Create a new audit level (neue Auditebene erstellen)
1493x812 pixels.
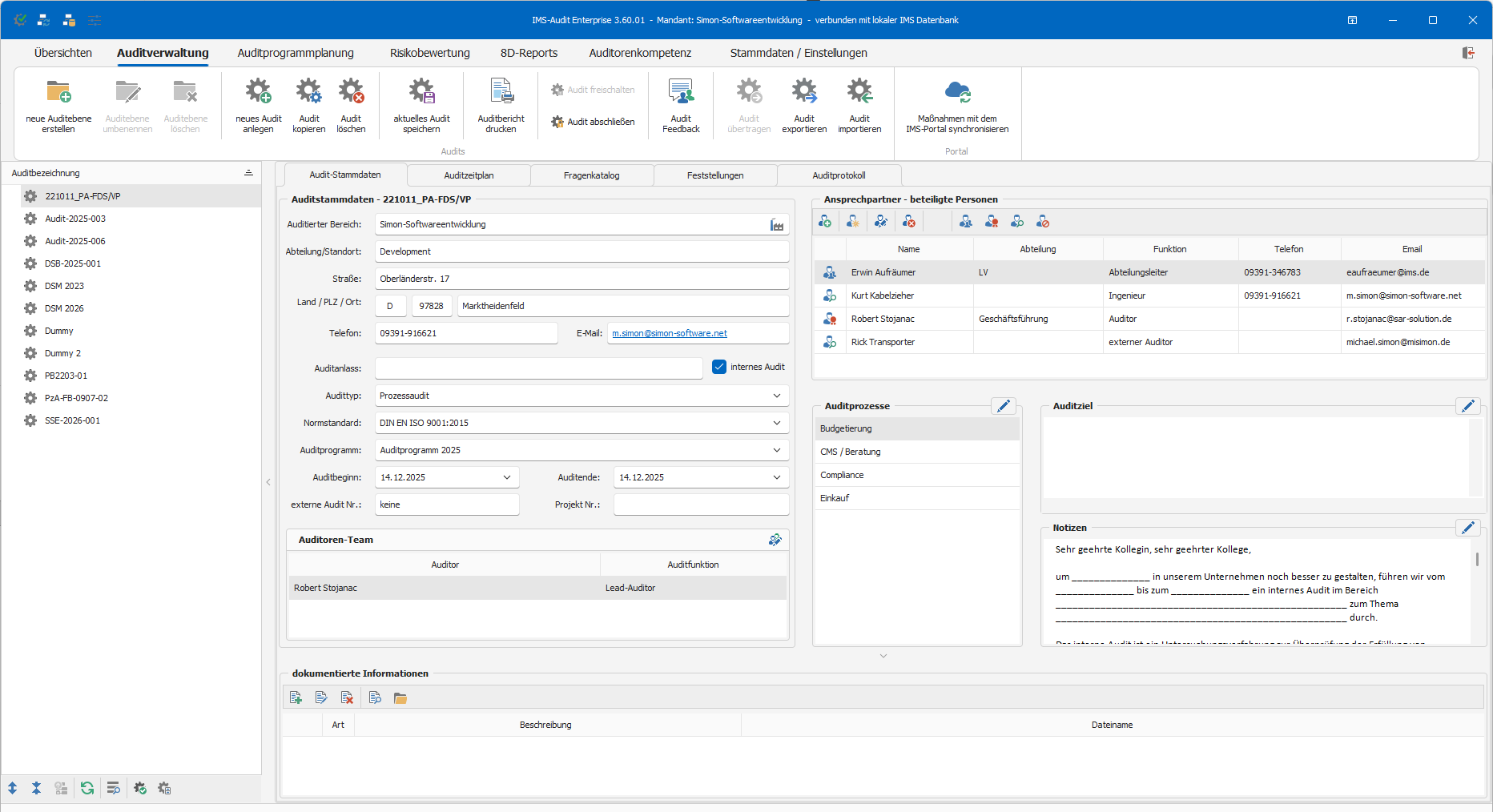click(58, 106)
